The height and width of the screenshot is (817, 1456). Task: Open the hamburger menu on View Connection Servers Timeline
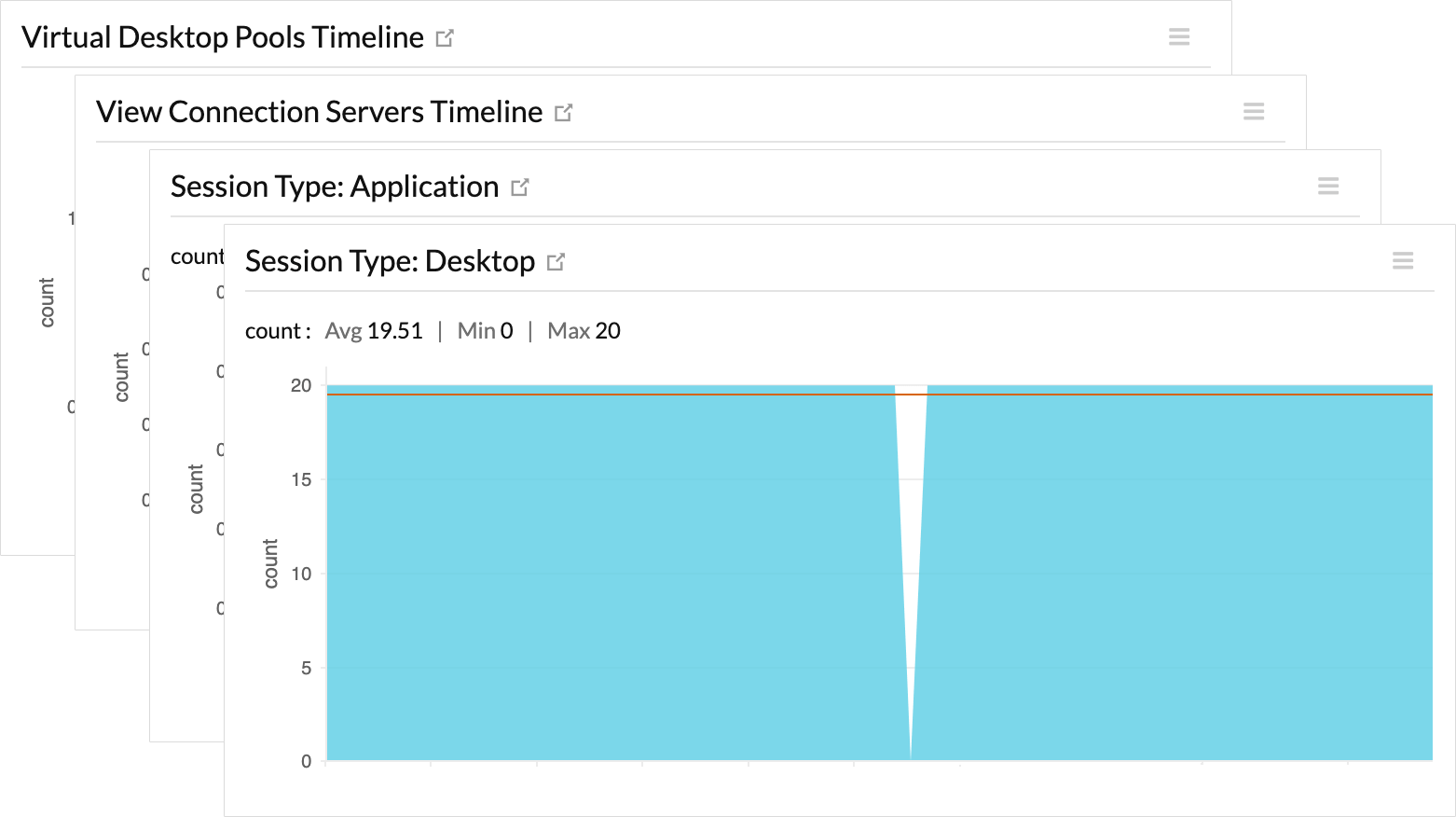(1253, 111)
